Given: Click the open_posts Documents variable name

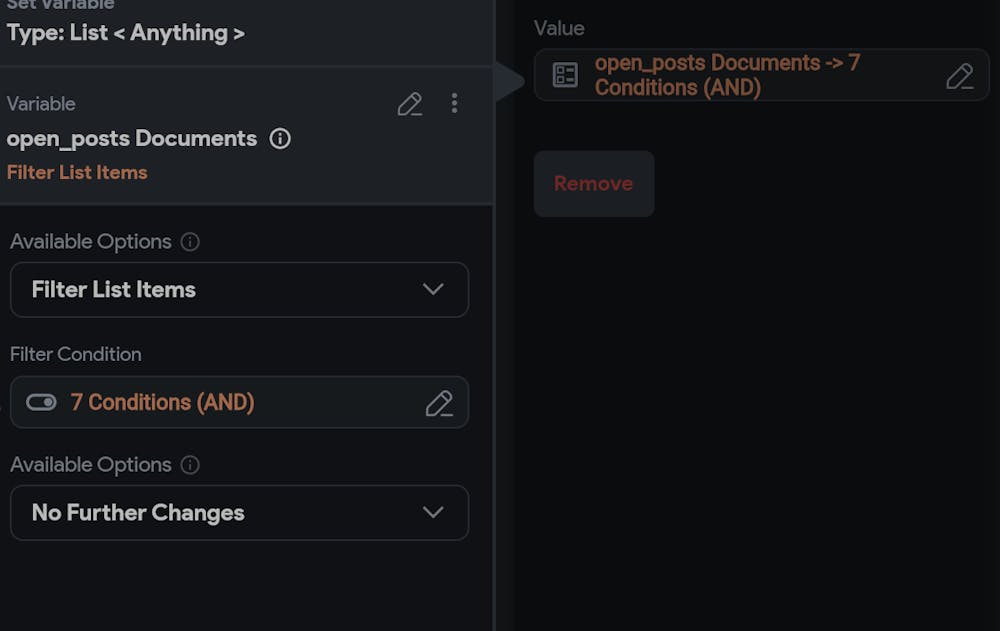Looking at the screenshot, I should [130, 139].
